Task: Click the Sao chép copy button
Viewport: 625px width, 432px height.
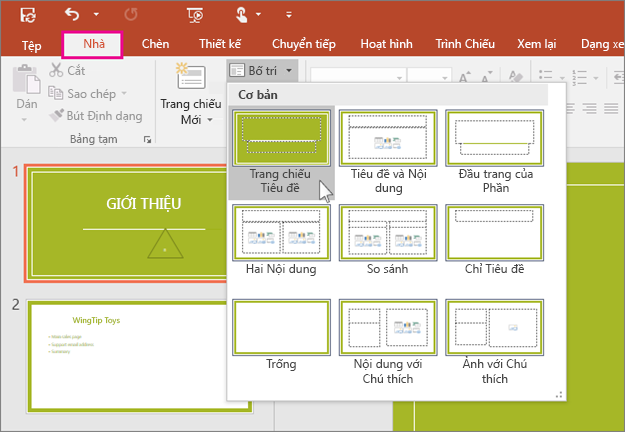Action: pyautogui.click(x=82, y=94)
